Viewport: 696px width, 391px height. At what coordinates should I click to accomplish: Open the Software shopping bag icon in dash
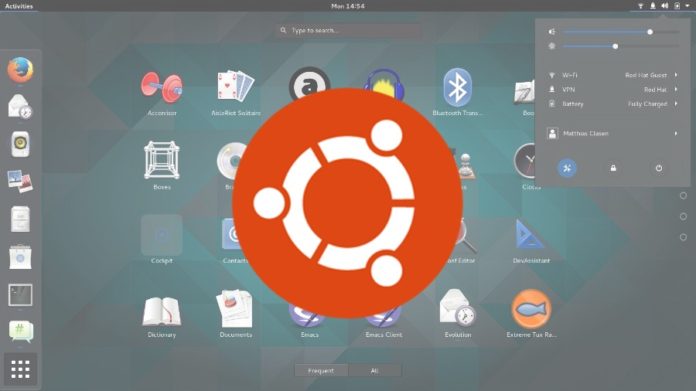(x=20, y=257)
